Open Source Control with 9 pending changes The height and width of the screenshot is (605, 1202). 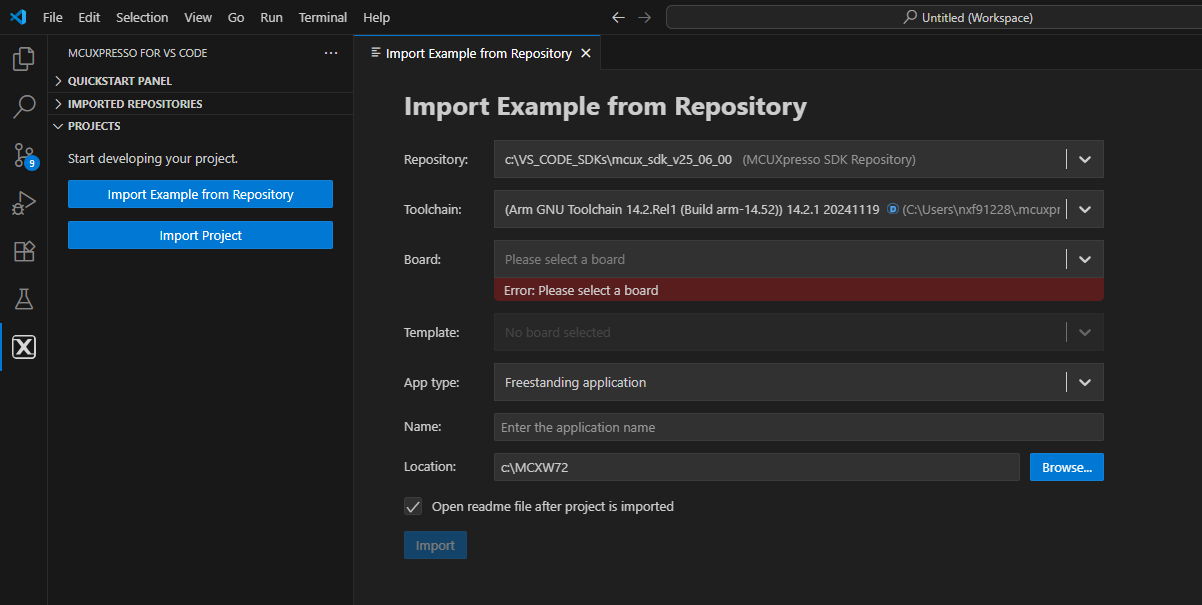(x=22, y=155)
